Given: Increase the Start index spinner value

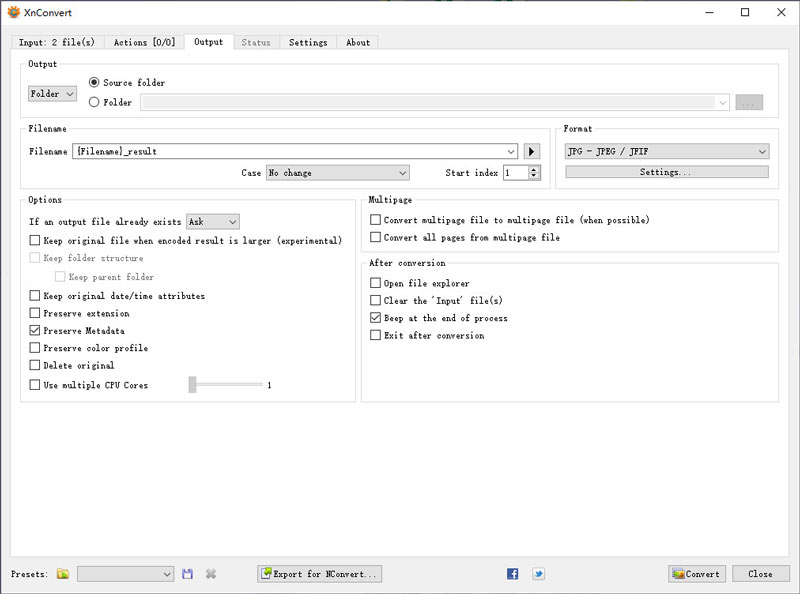Looking at the screenshot, I should (534, 169).
